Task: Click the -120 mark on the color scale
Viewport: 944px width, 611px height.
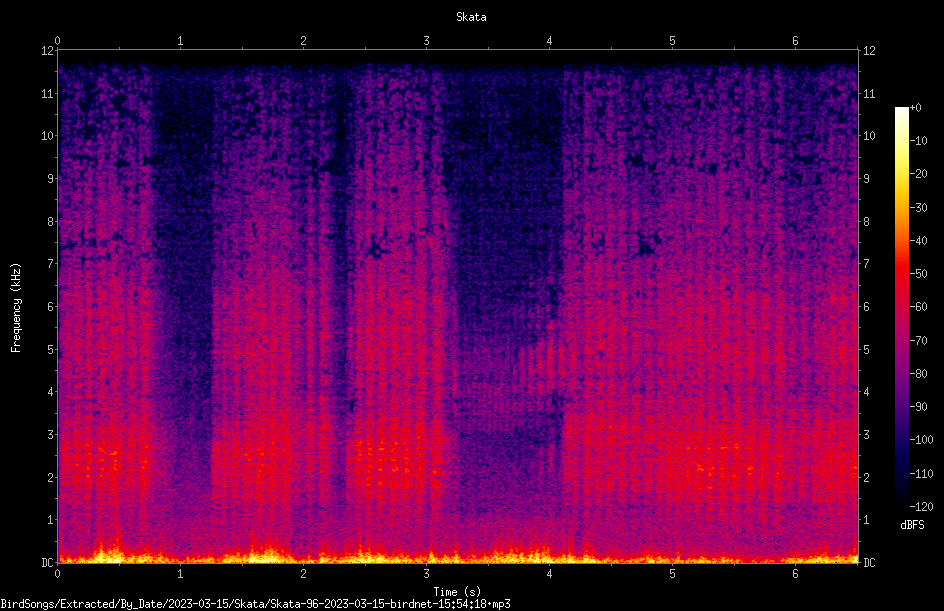Action: coord(921,506)
